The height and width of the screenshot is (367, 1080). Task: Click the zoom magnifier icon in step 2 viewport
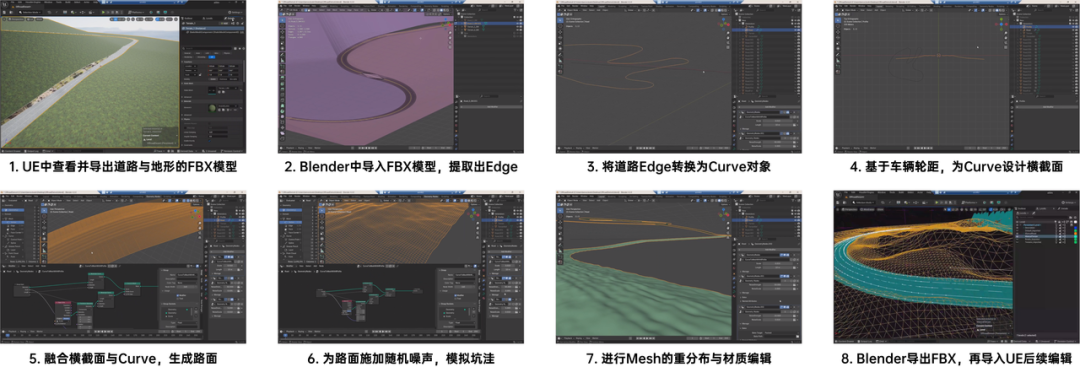click(x=450, y=32)
